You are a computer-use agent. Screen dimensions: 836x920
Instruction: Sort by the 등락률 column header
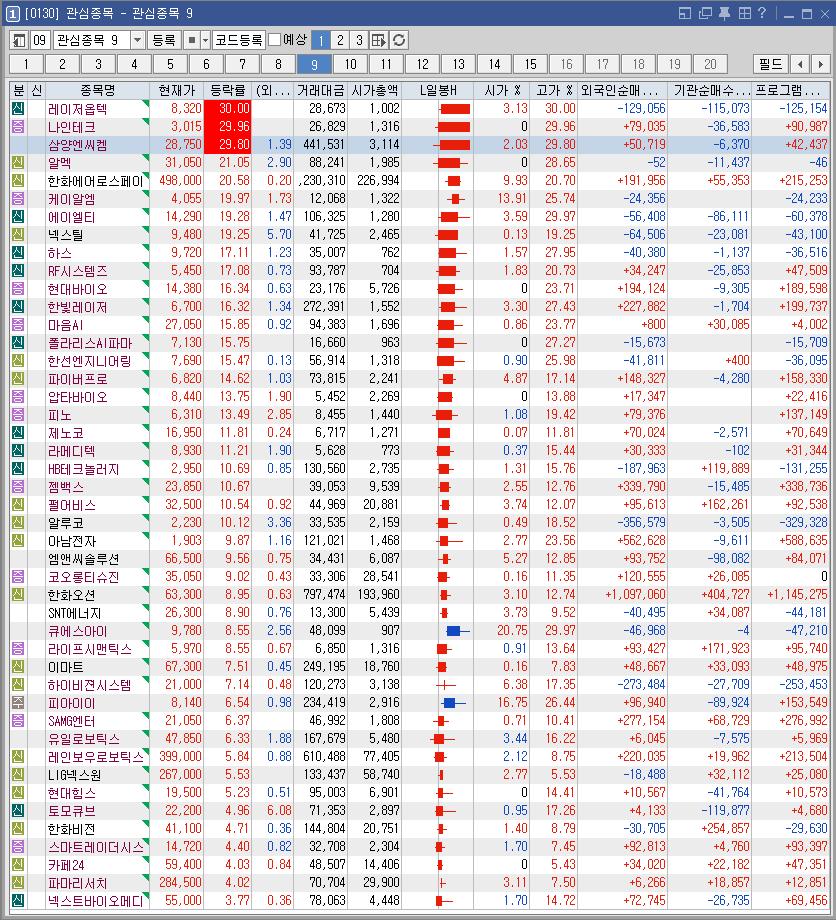(228, 90)
